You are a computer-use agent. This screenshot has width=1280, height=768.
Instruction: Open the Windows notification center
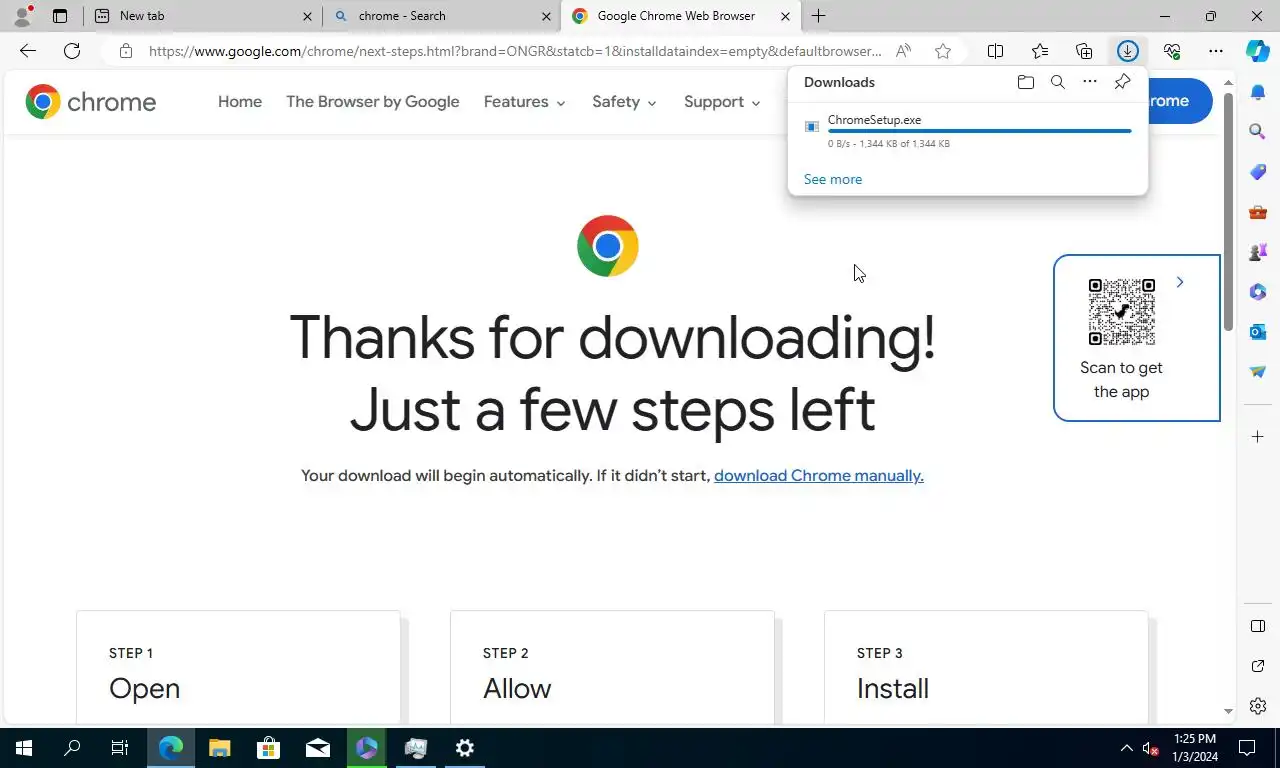[x=1247, y=748]
